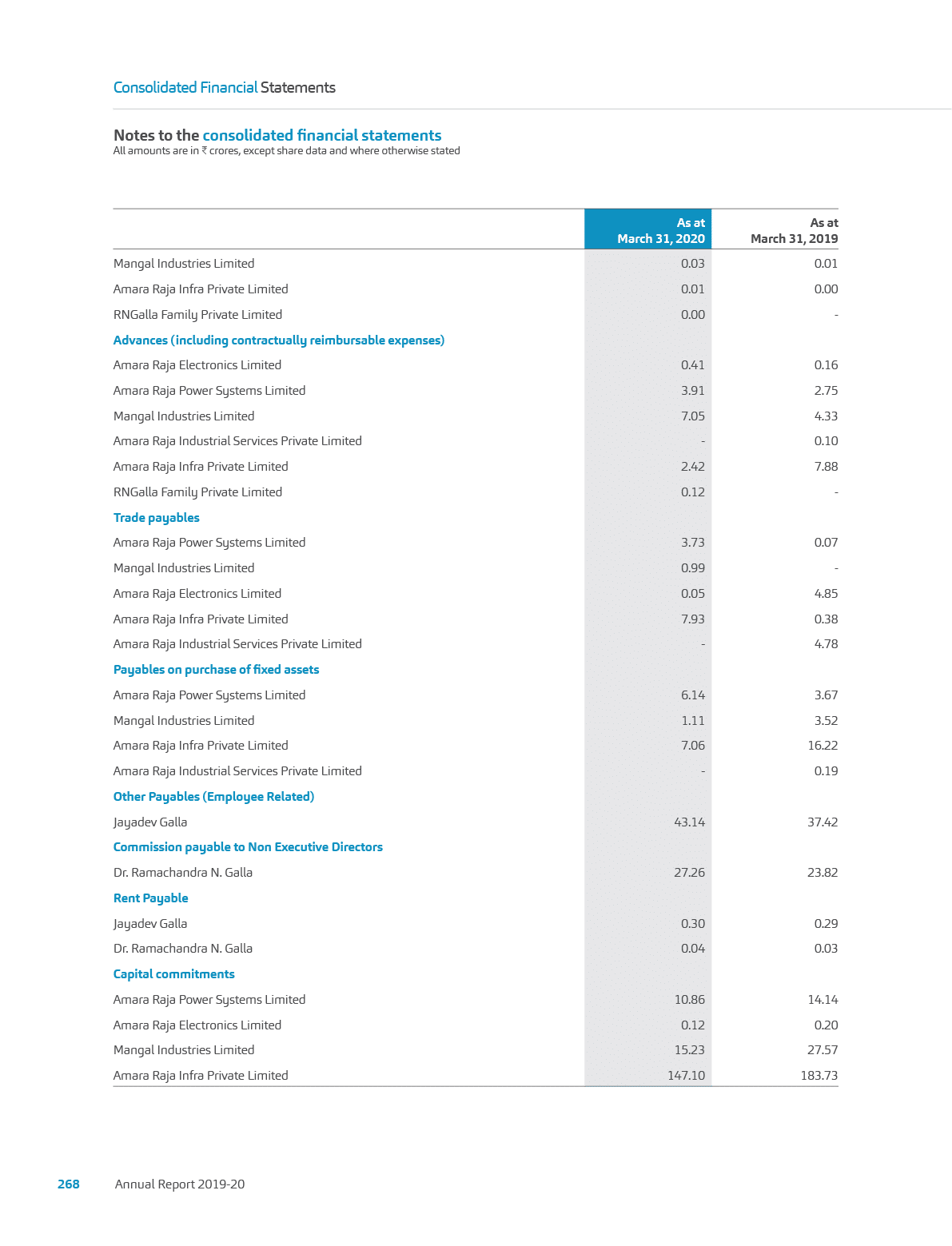Click the 'Trade payables' section heading
Screen dimensions: 952x1246
coord(157,518)
